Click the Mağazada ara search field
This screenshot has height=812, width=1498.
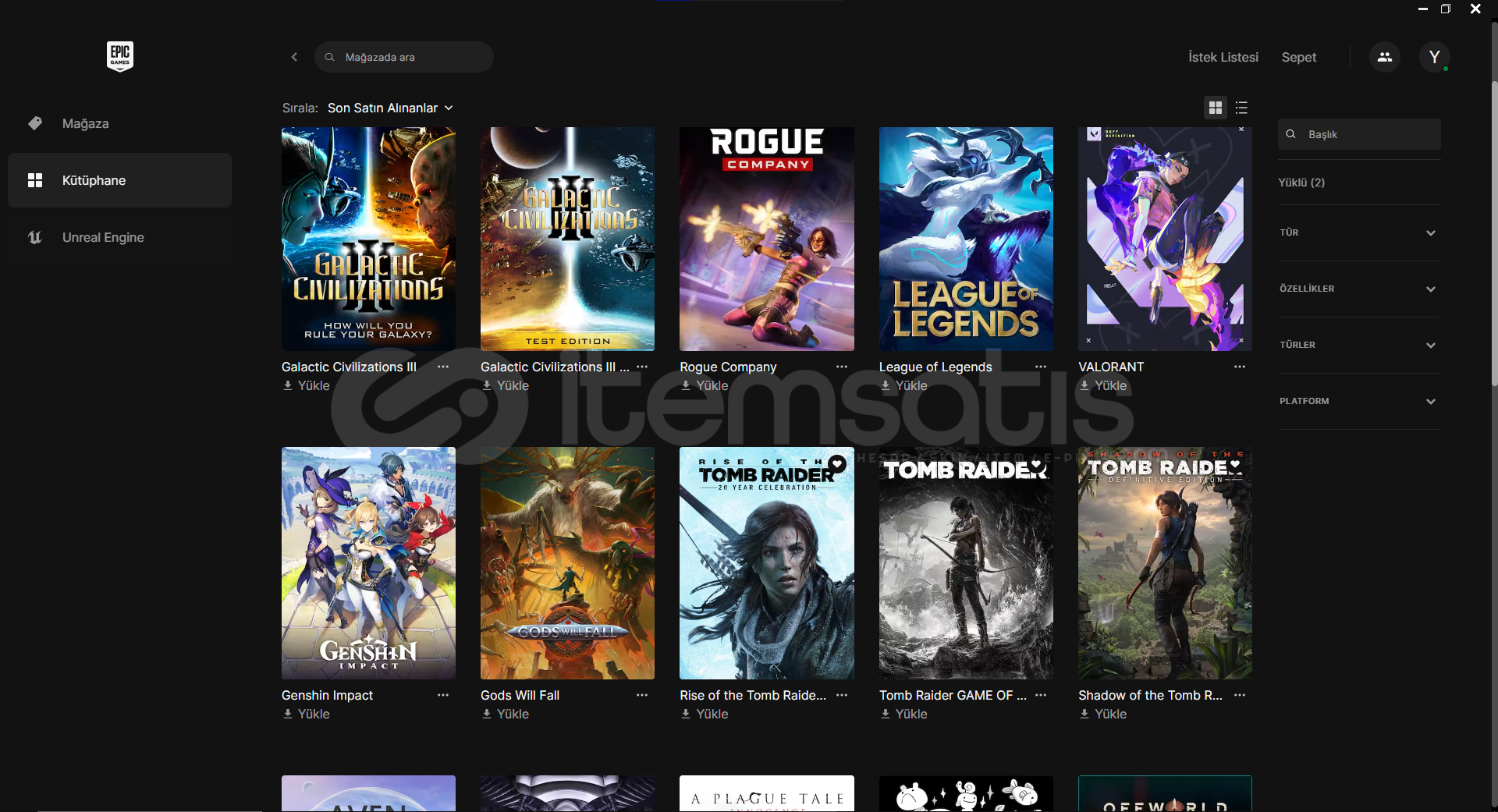click(x=404, y=57)
